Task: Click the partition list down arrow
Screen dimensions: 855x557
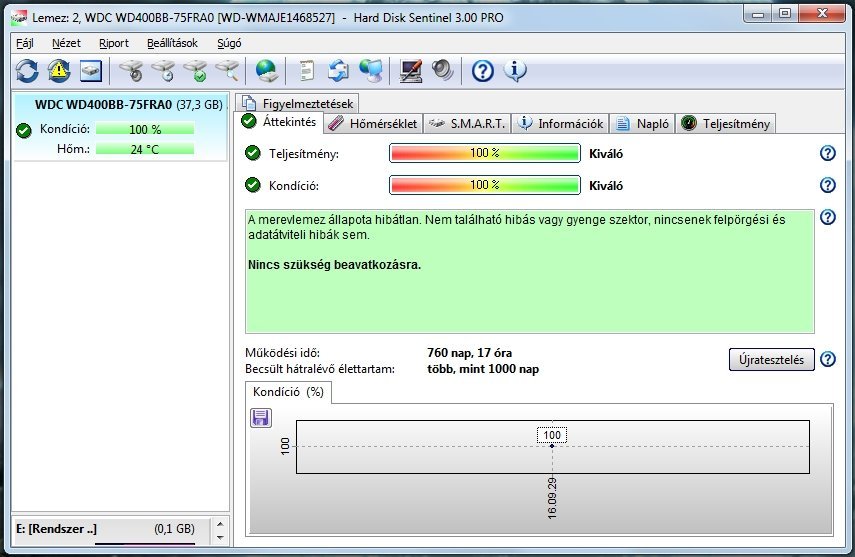Action: [220, 538]
